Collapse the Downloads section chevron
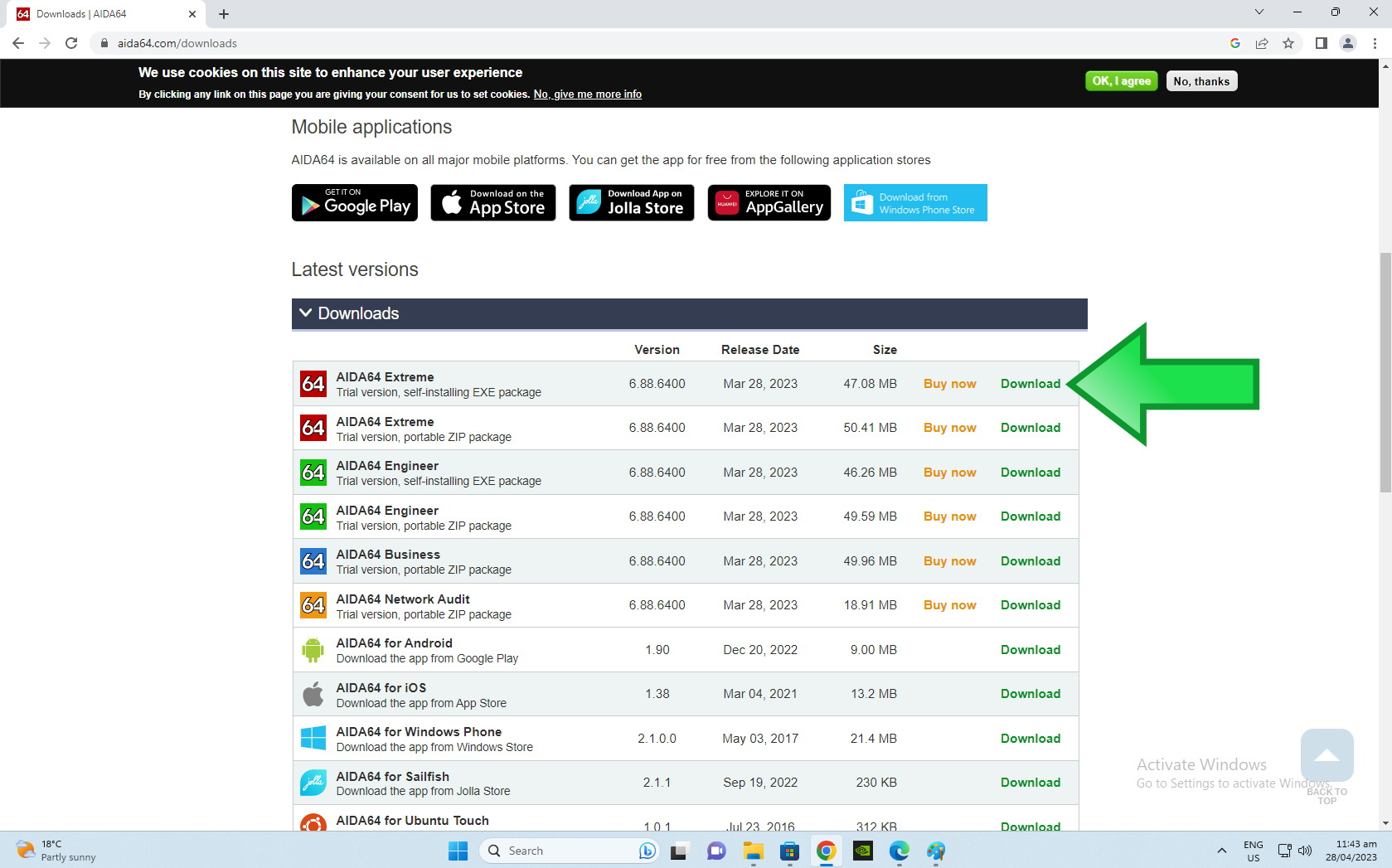This screenshot has width=1392, height=868. pos(306,313)
